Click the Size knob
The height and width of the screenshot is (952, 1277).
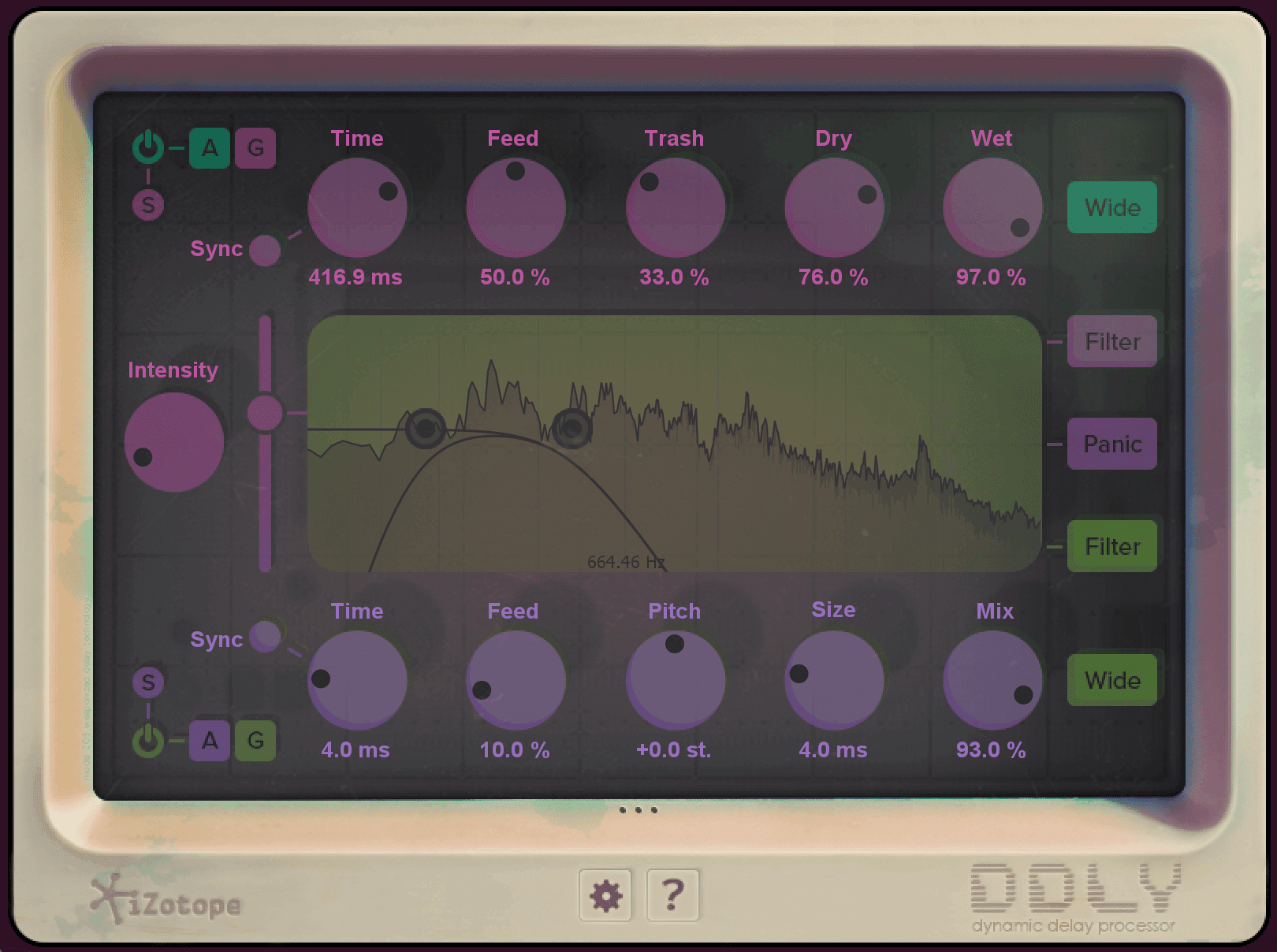click(x=834, y=680)
